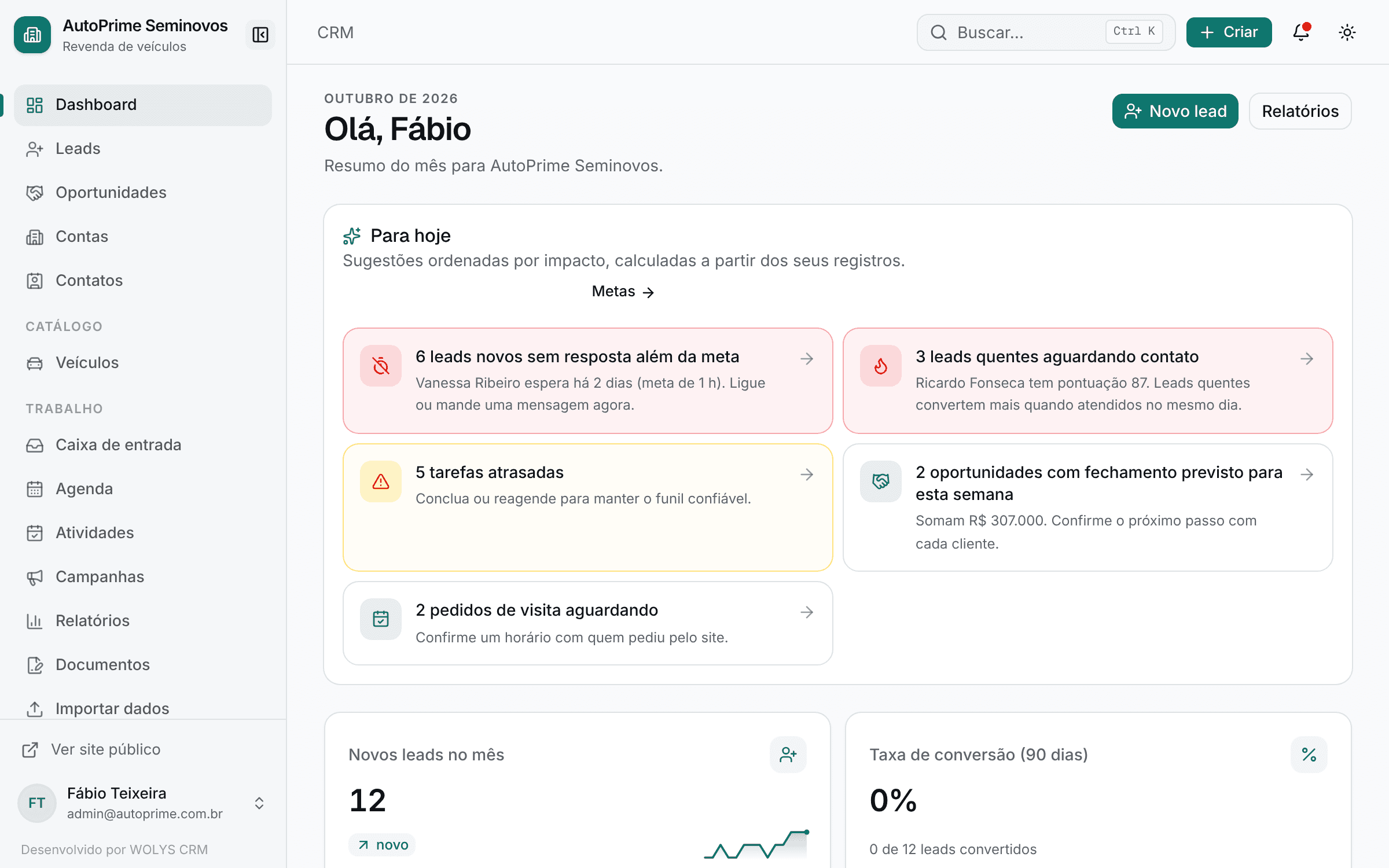Open arrow on 2 oportunidades card

(x=1307, y=475)
